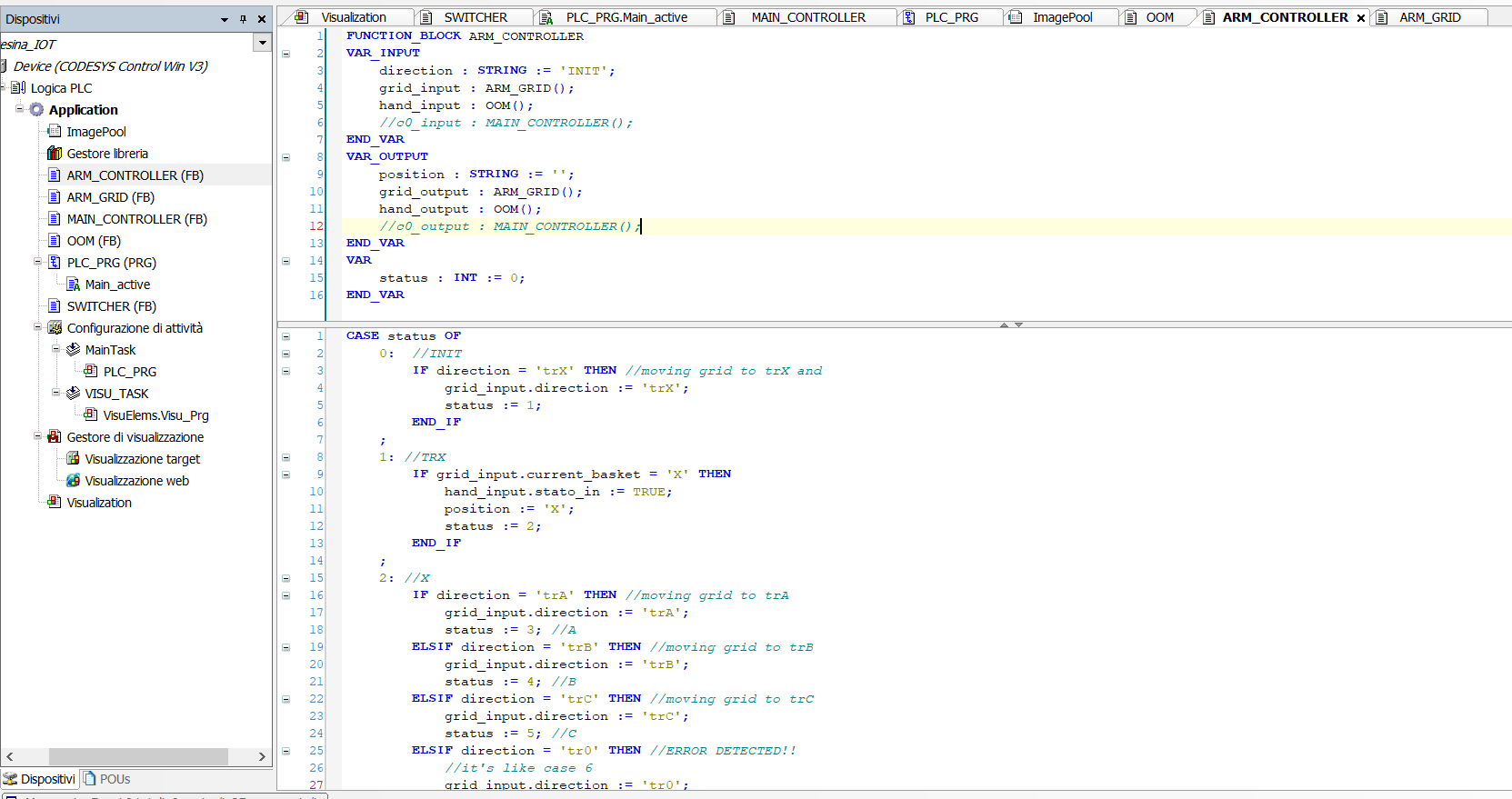
Task: Fold the VAR_INPUT declaration block
Action: pyautogui.click(x=285, y=54)
